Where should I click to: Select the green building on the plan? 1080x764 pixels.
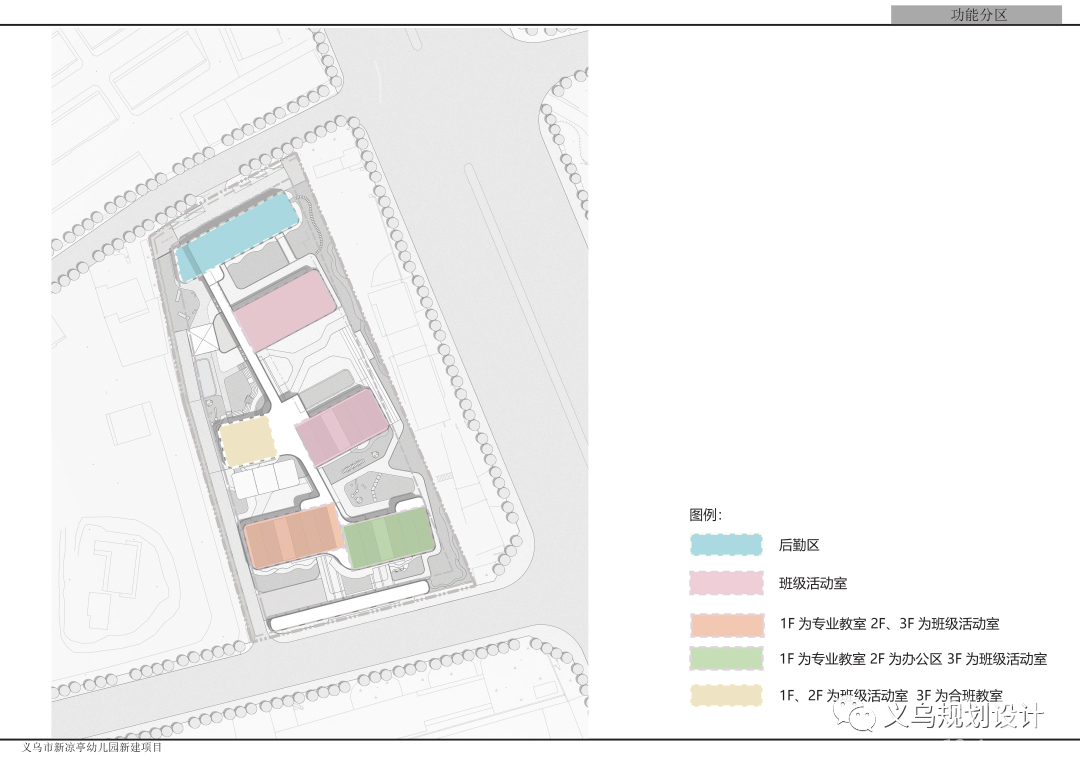coord(388,536)
